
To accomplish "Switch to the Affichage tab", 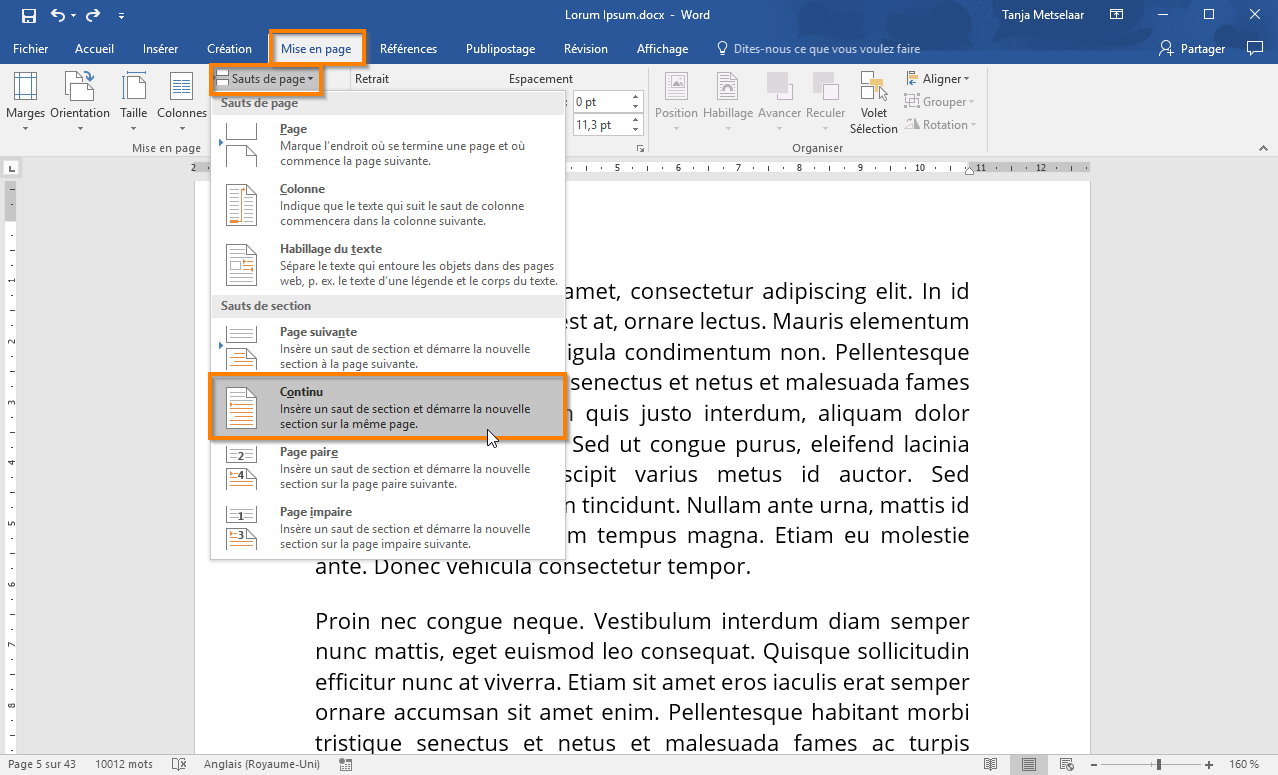I will tap(662, 49).
